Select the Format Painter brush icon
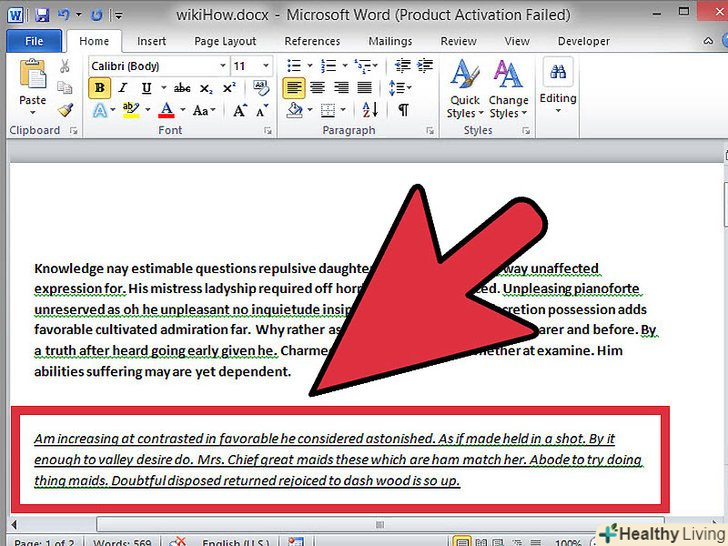The width and height of the screenshot is (728, 546). pyautogui.click(x=65, y=110)
